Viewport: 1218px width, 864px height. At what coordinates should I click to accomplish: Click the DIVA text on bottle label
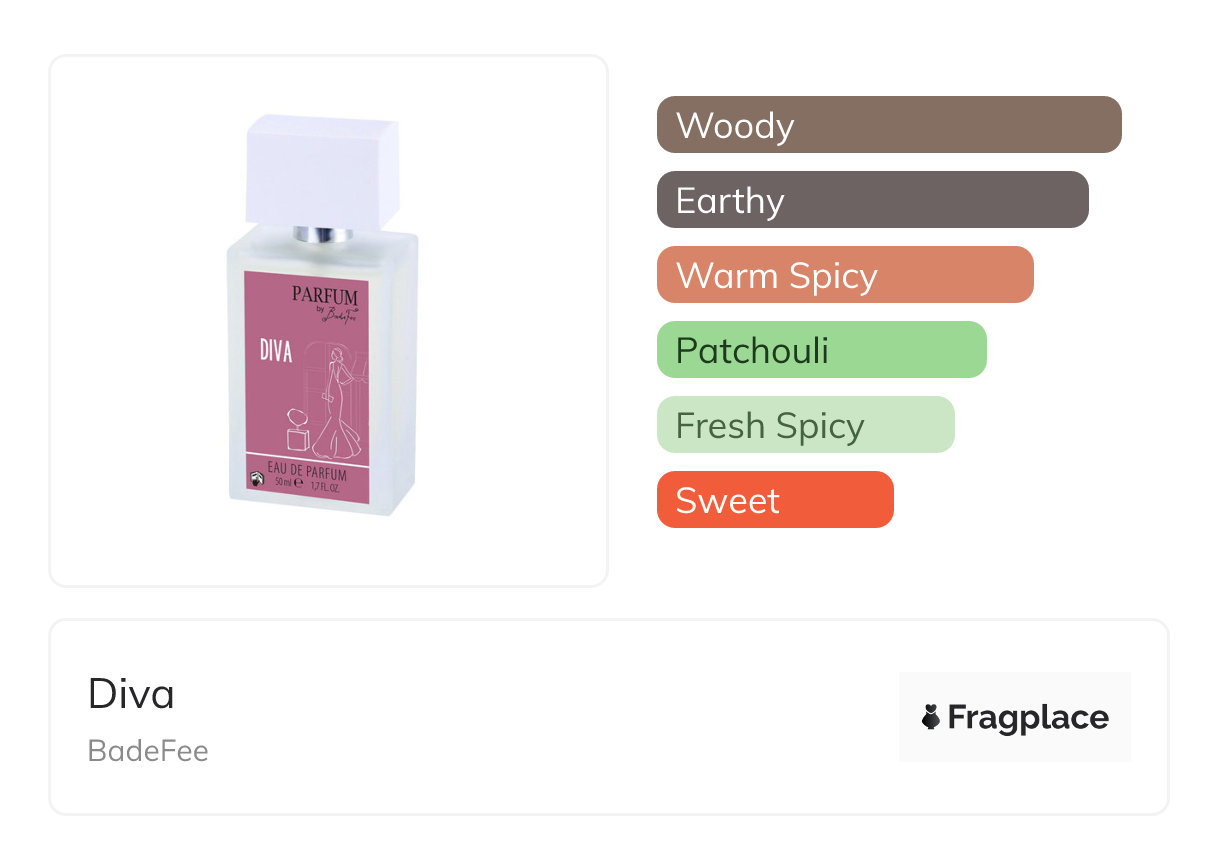pos(275,351)
